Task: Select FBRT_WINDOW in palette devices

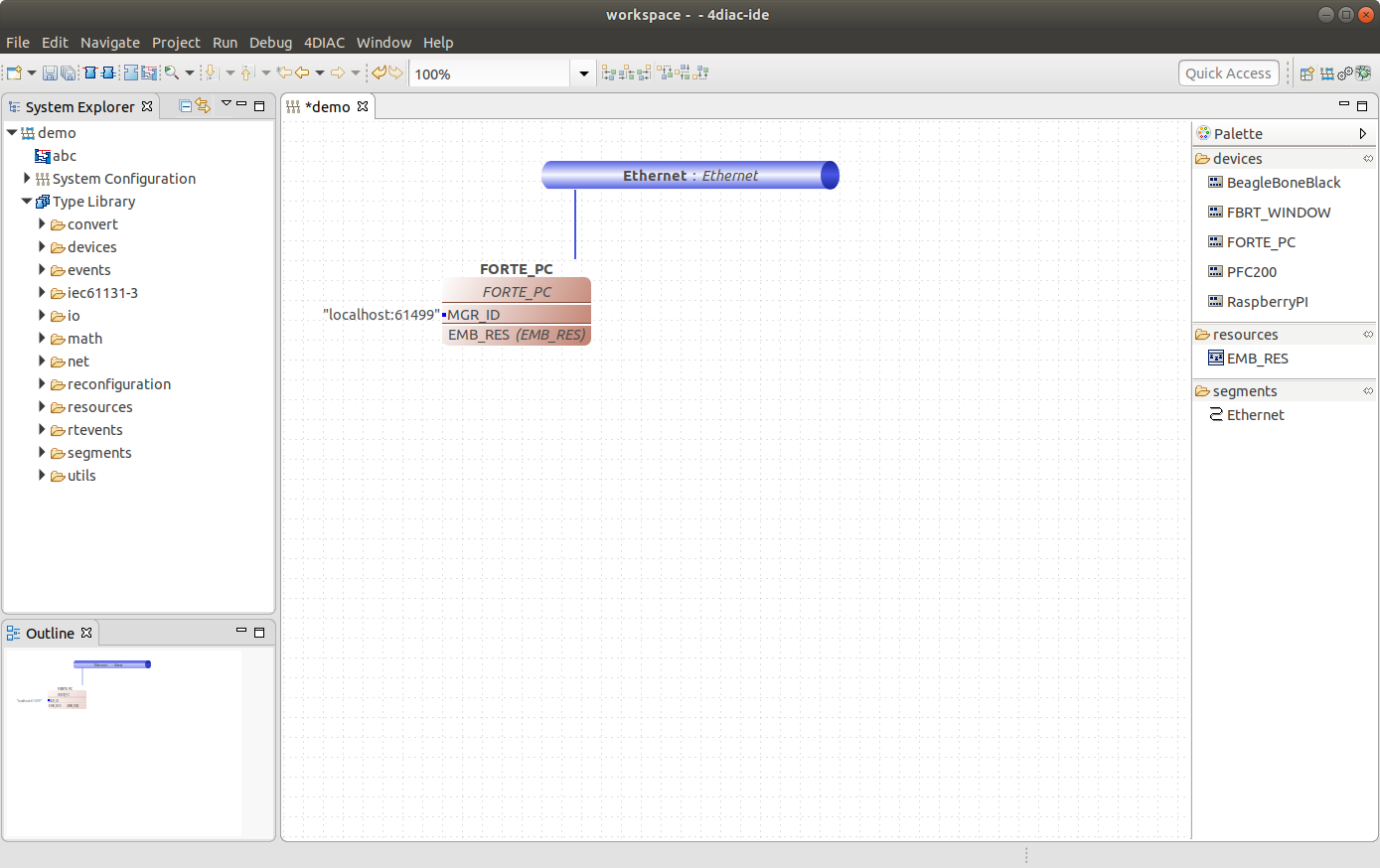Action: pos(1269,213)
